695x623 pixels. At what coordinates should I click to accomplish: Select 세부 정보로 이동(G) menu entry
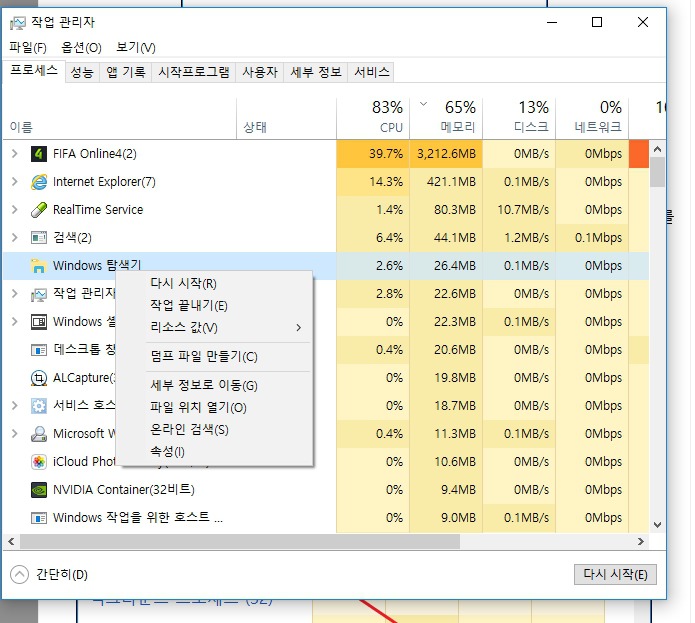[x=215, y=385]
